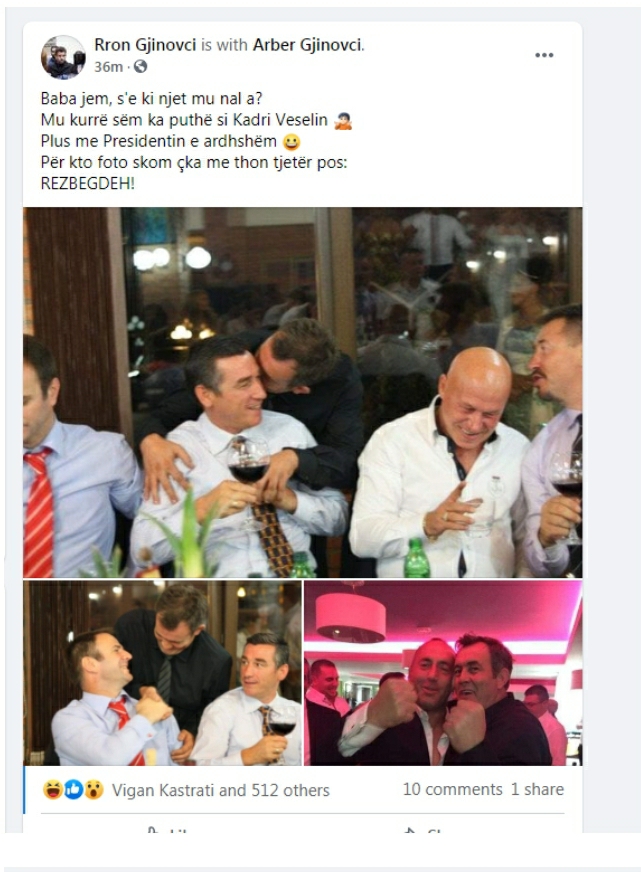
Task: Click the Wow reaction emoji icon
Action: pos(94,790)
